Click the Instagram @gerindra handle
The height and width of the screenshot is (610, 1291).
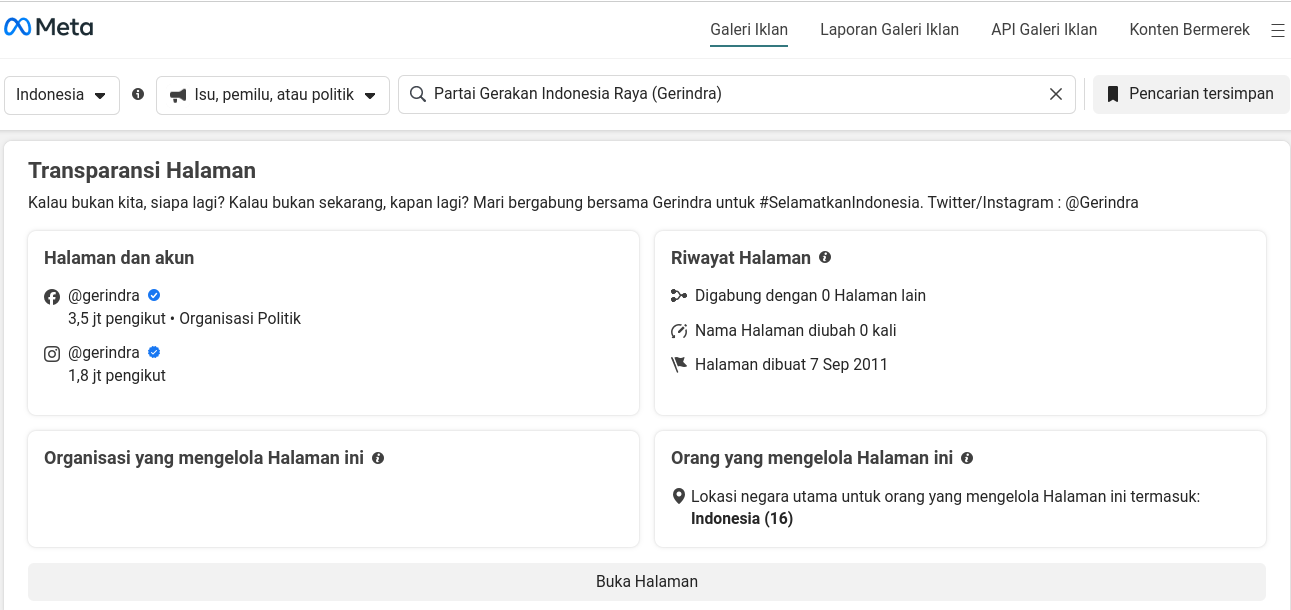(104, 353)
